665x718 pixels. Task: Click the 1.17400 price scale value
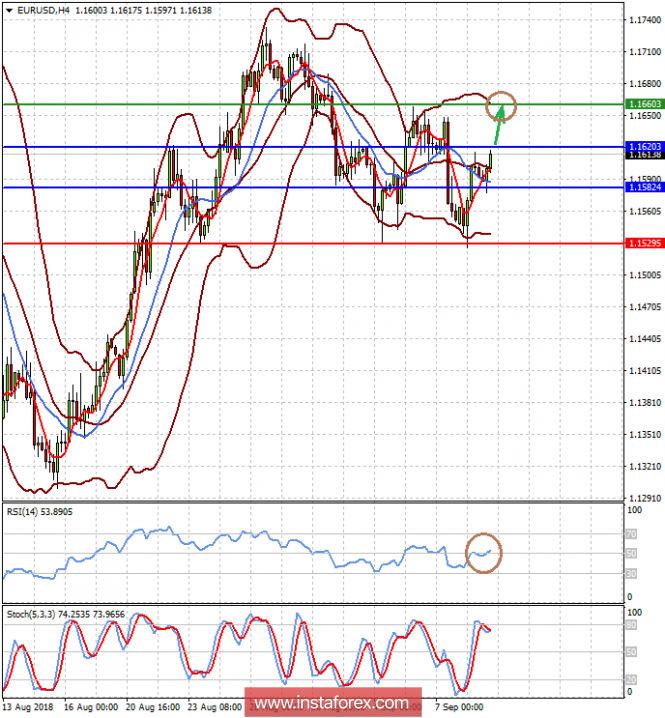(645, 20)
